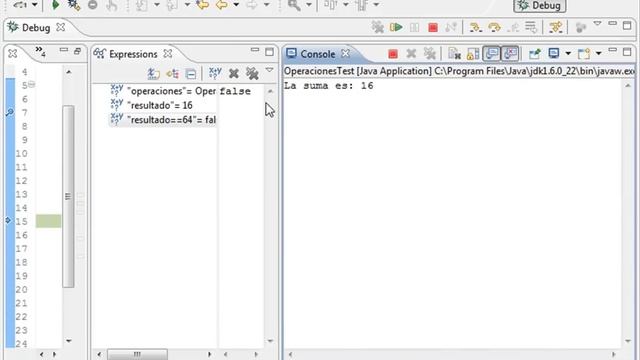Click the Display Selected Console icon

pos(553,53)
